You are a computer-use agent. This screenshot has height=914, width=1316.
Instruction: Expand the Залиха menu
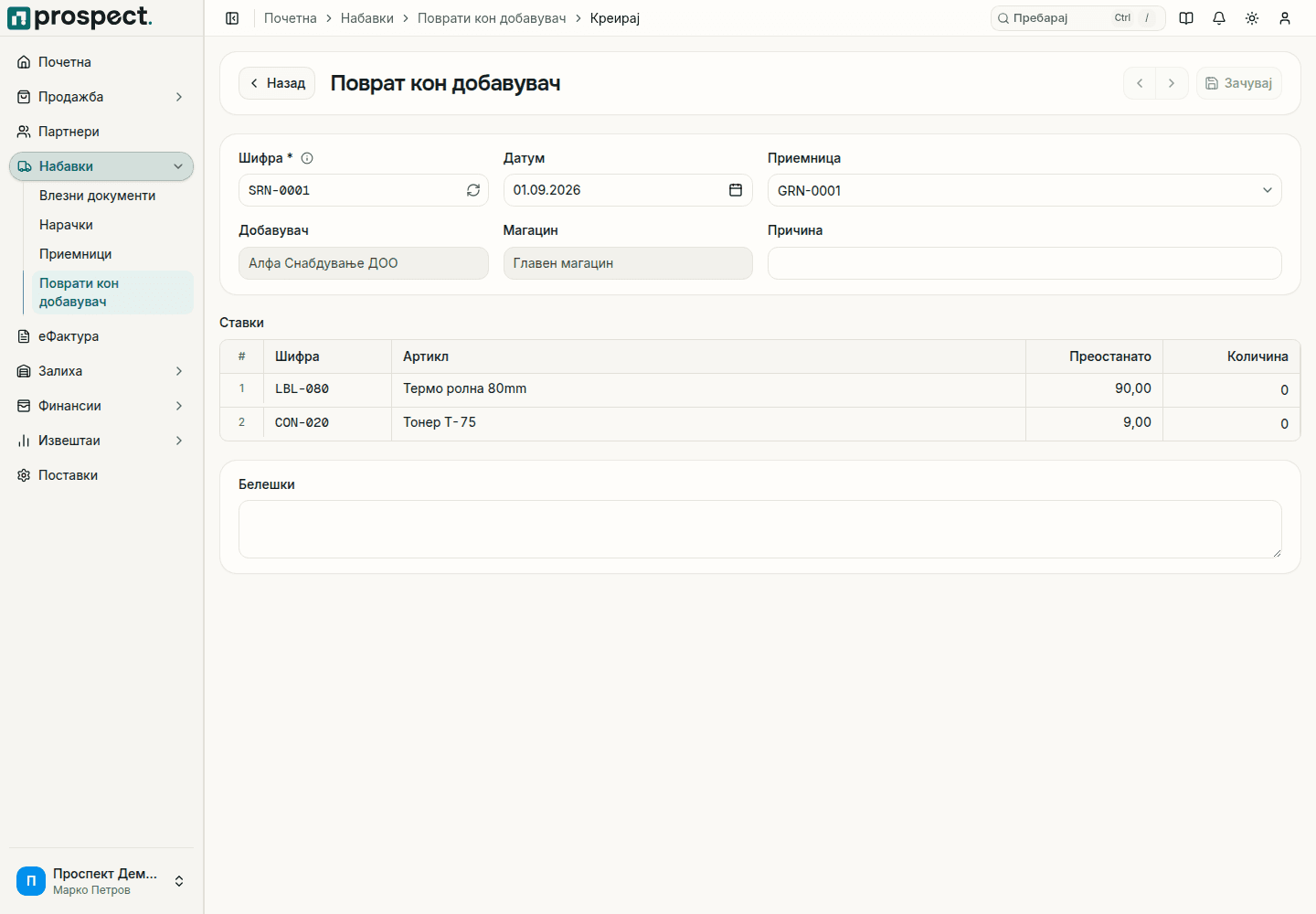[x=101, y=371]
